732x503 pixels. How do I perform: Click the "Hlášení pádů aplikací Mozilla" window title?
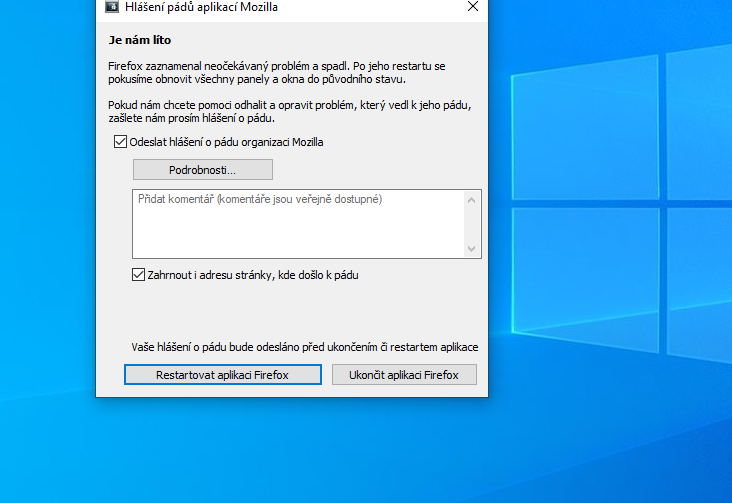coord(201,6)
